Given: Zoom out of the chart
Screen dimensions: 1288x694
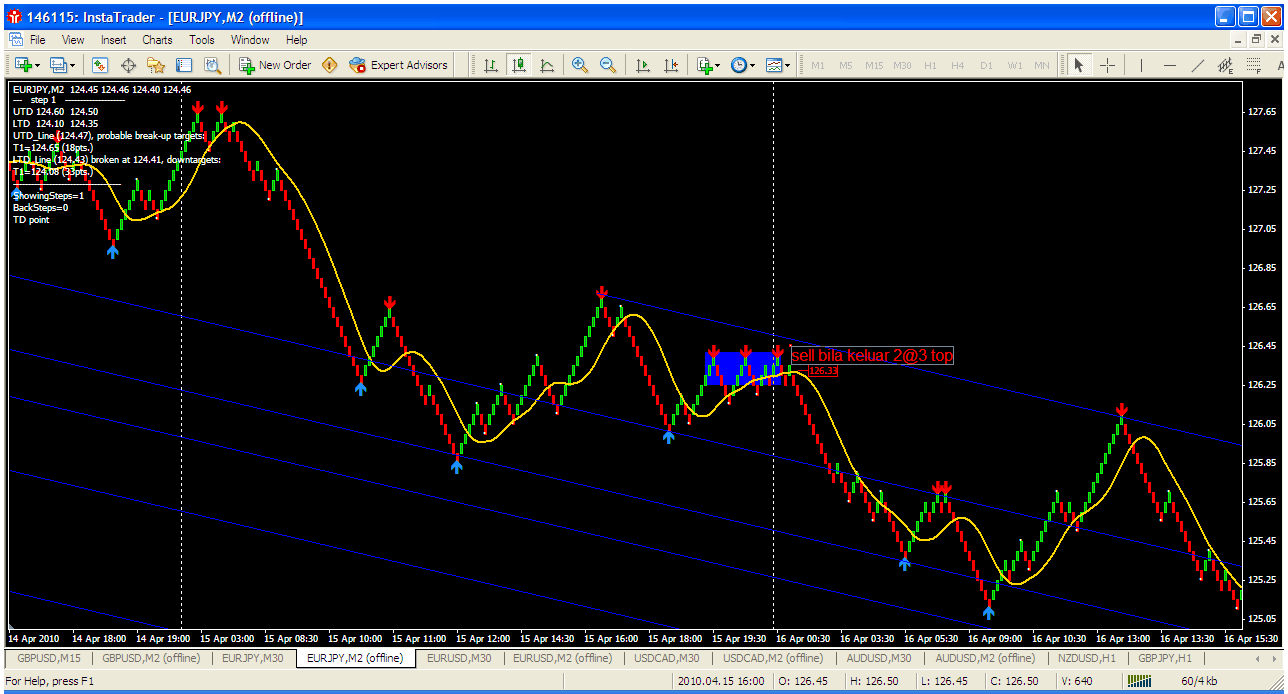Looking at the screenshot, I should 608,65.
